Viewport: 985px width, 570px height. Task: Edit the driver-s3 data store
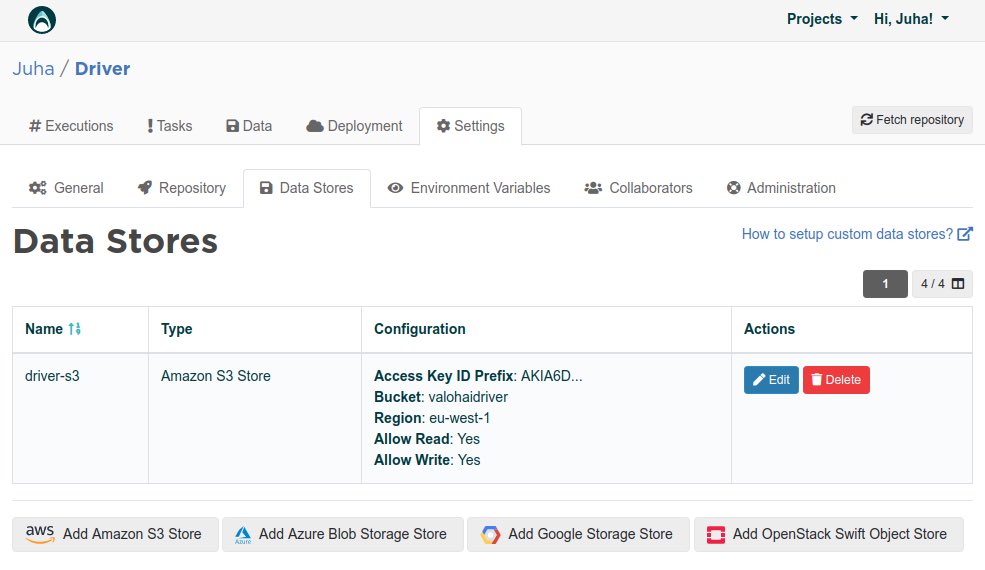pos(771,380)
